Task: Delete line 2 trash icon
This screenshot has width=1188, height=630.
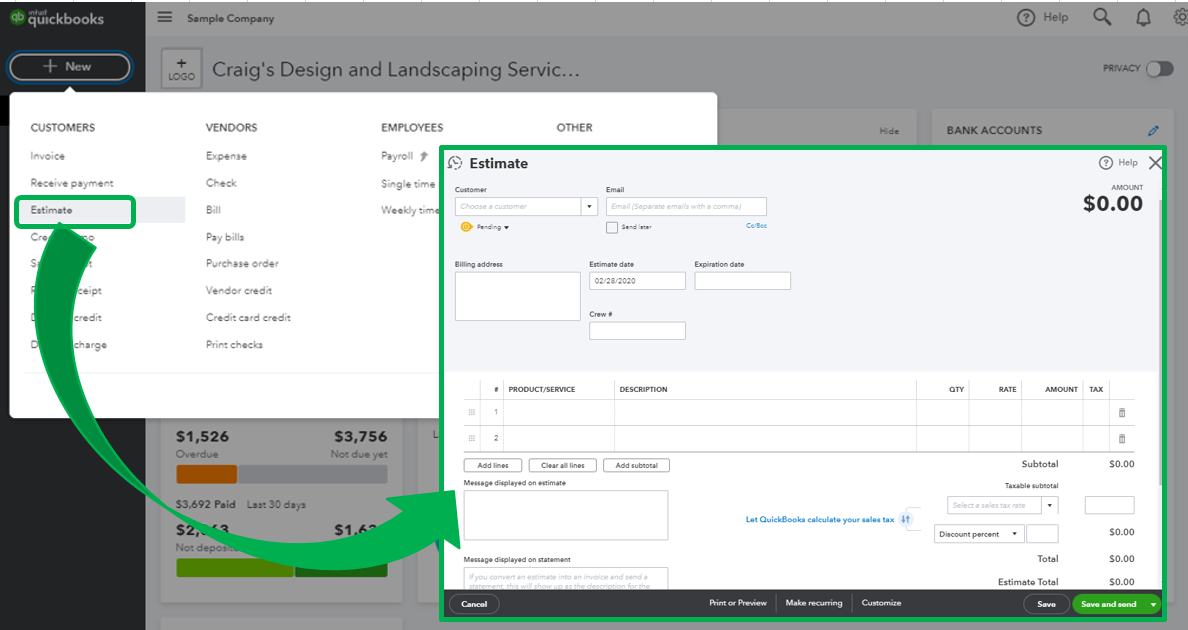Action: (x=1122, y=438)
